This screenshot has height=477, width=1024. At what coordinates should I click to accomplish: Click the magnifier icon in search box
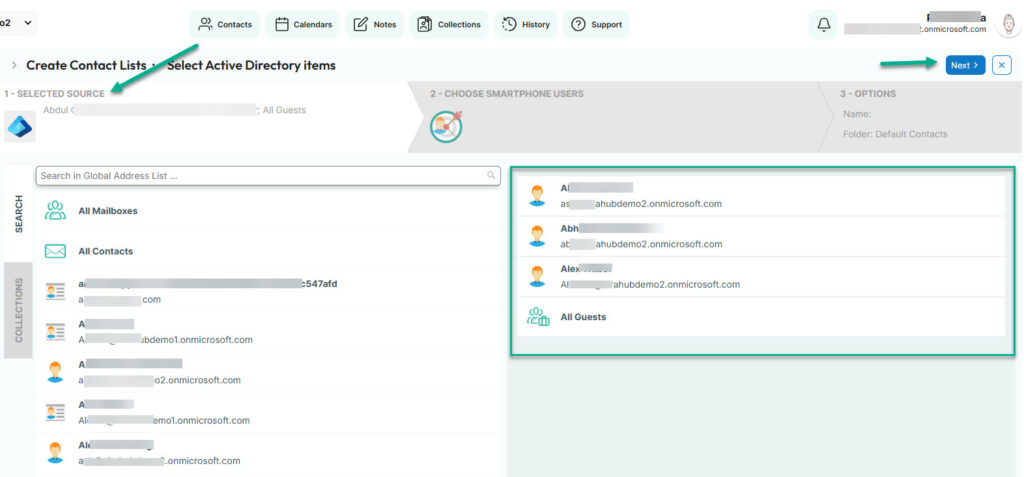[491, 176]
